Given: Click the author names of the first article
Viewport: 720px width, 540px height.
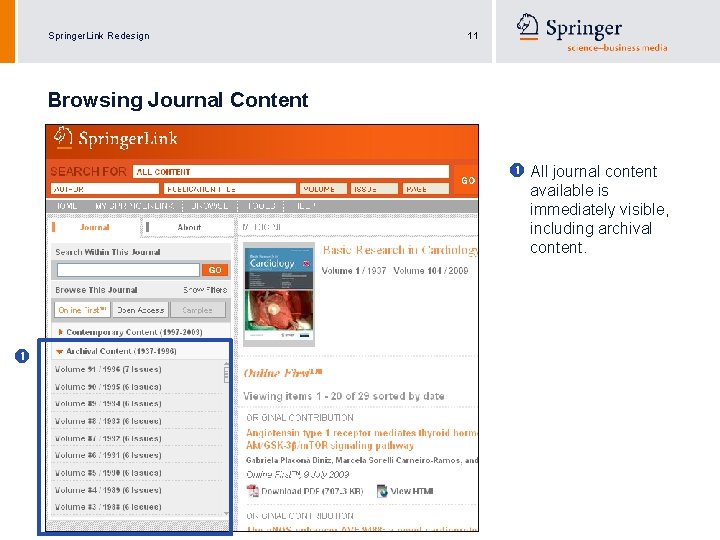Looking at the screenshot, I should click(362, 460).
